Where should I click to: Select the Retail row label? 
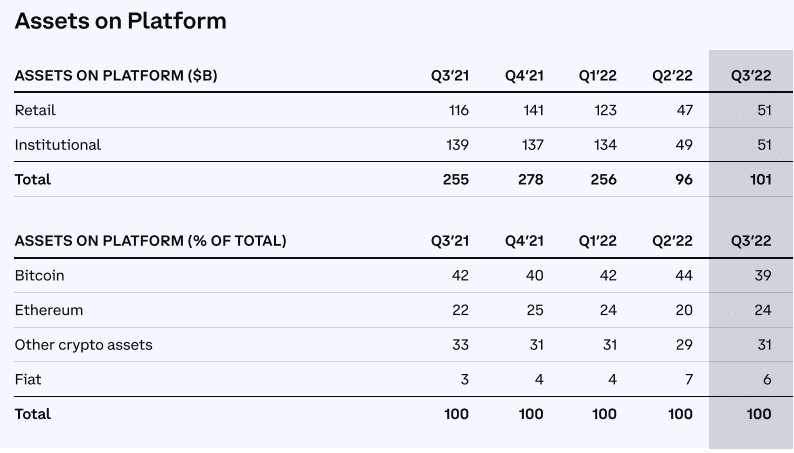coord(34,110)
